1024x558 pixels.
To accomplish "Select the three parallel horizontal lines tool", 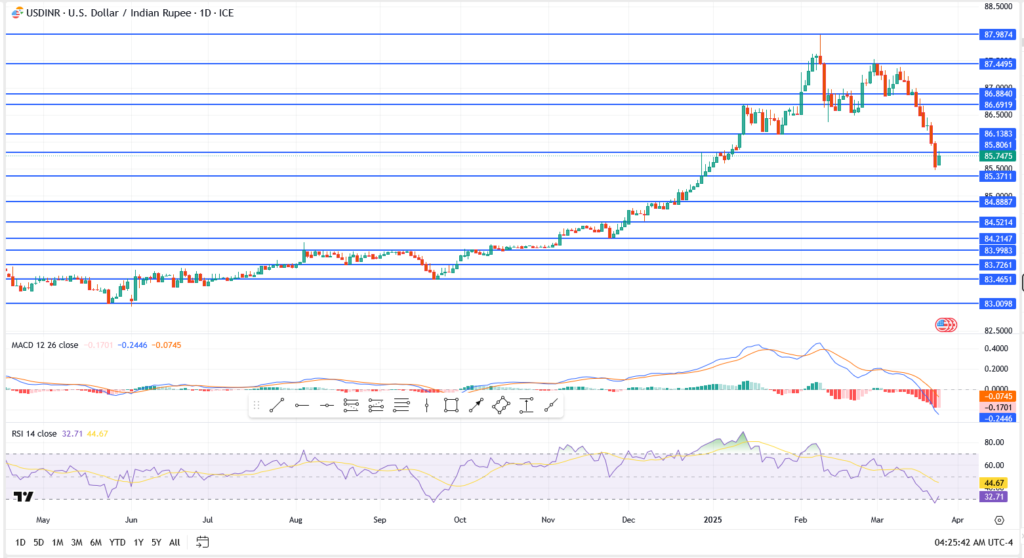I will [x=401, y=405].
